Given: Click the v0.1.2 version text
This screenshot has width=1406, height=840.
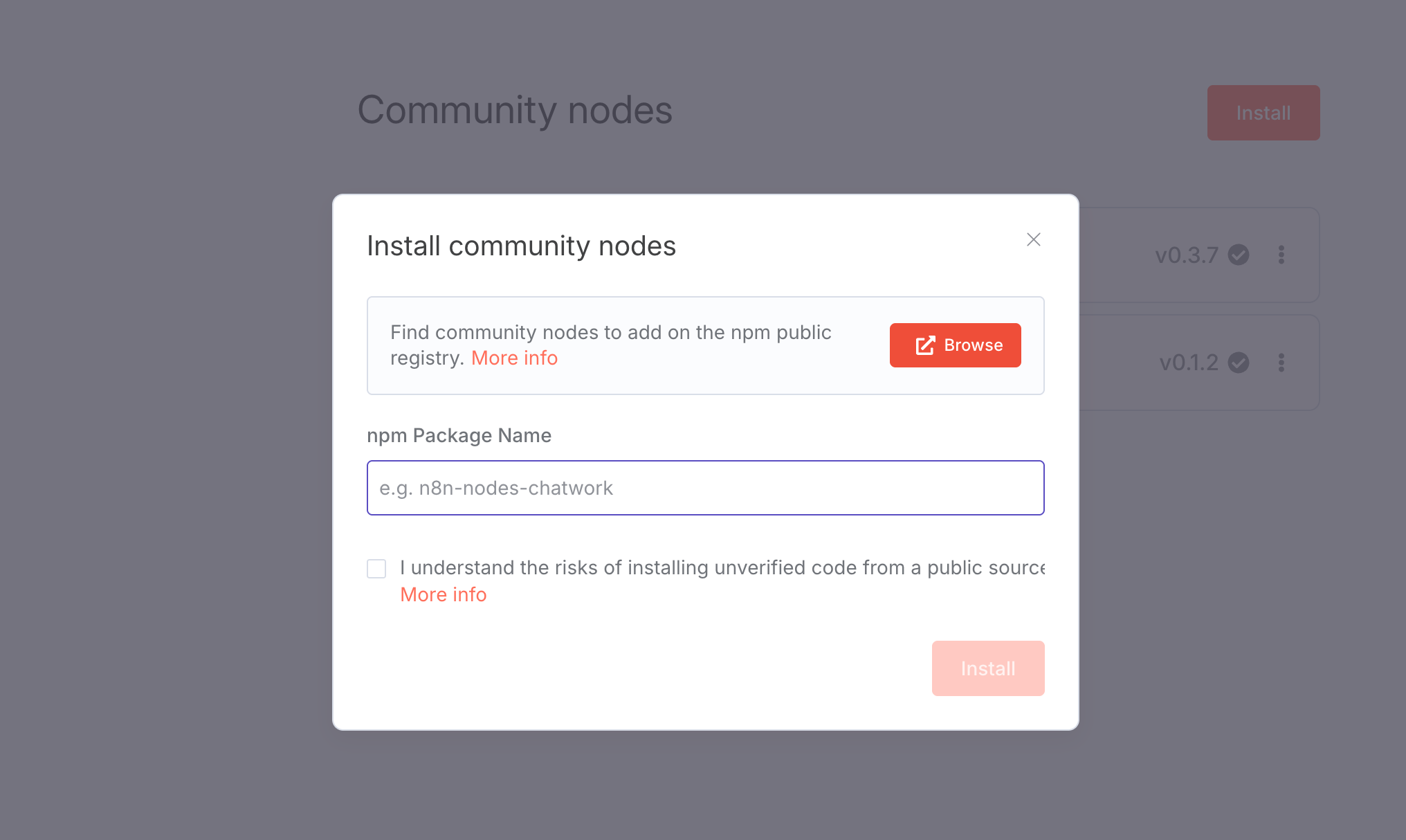Looking at the screenshot, I should pos(1189,363).
